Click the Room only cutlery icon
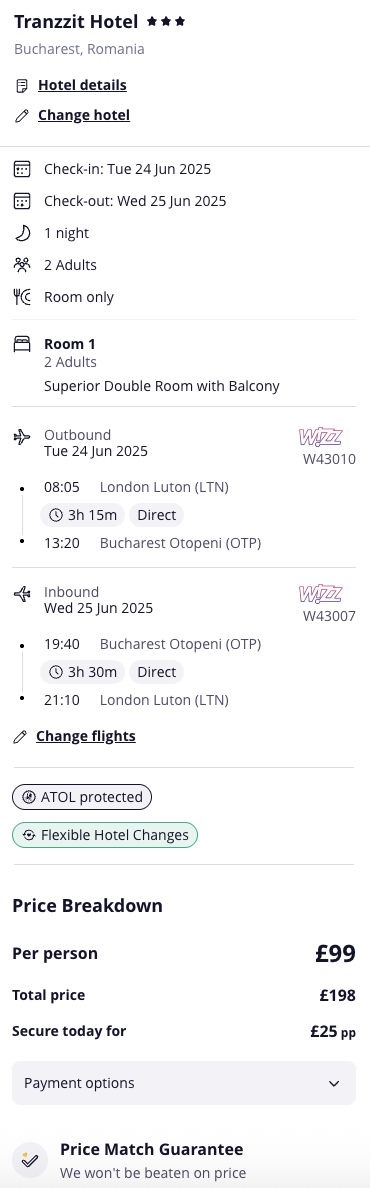This screenshot has height=1188, width=370. 22,297
